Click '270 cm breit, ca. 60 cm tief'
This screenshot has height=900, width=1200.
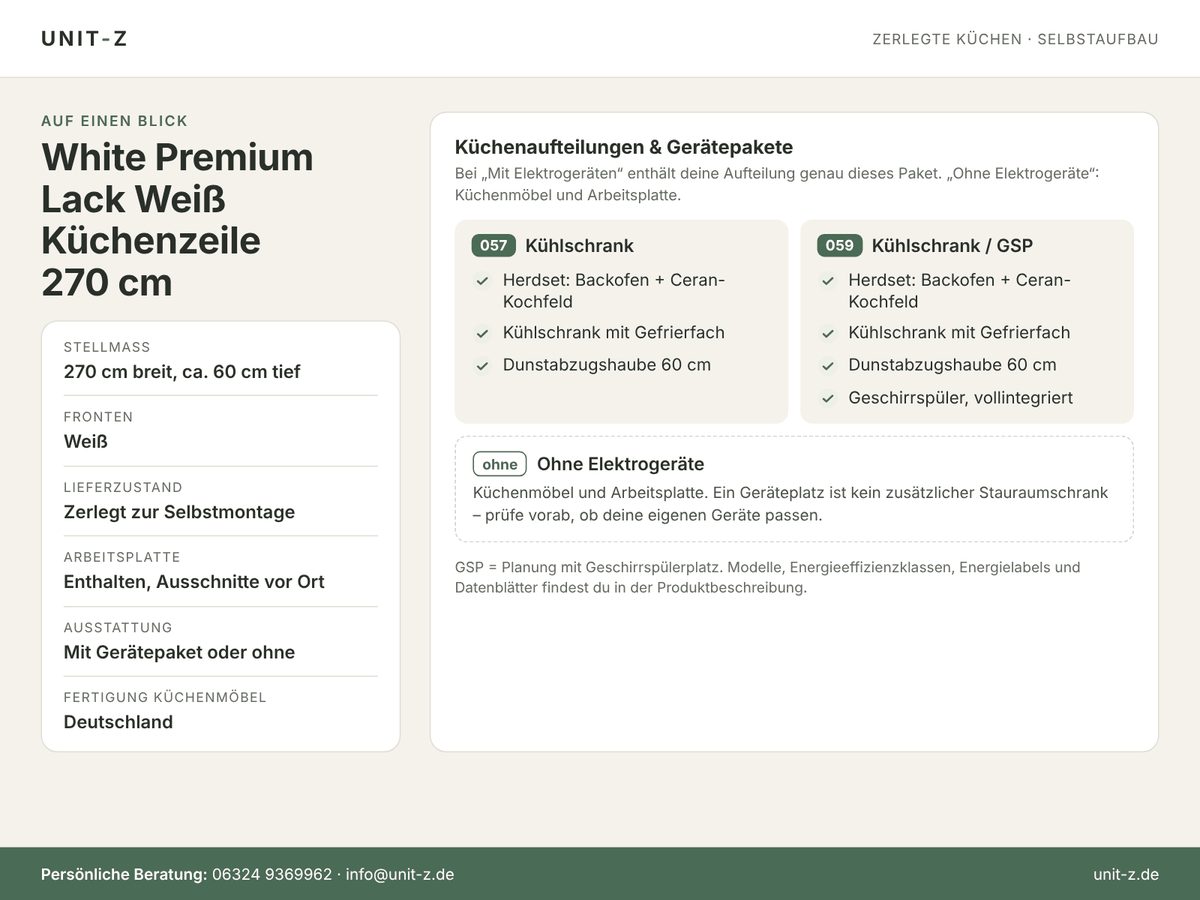tap(182, 372)
